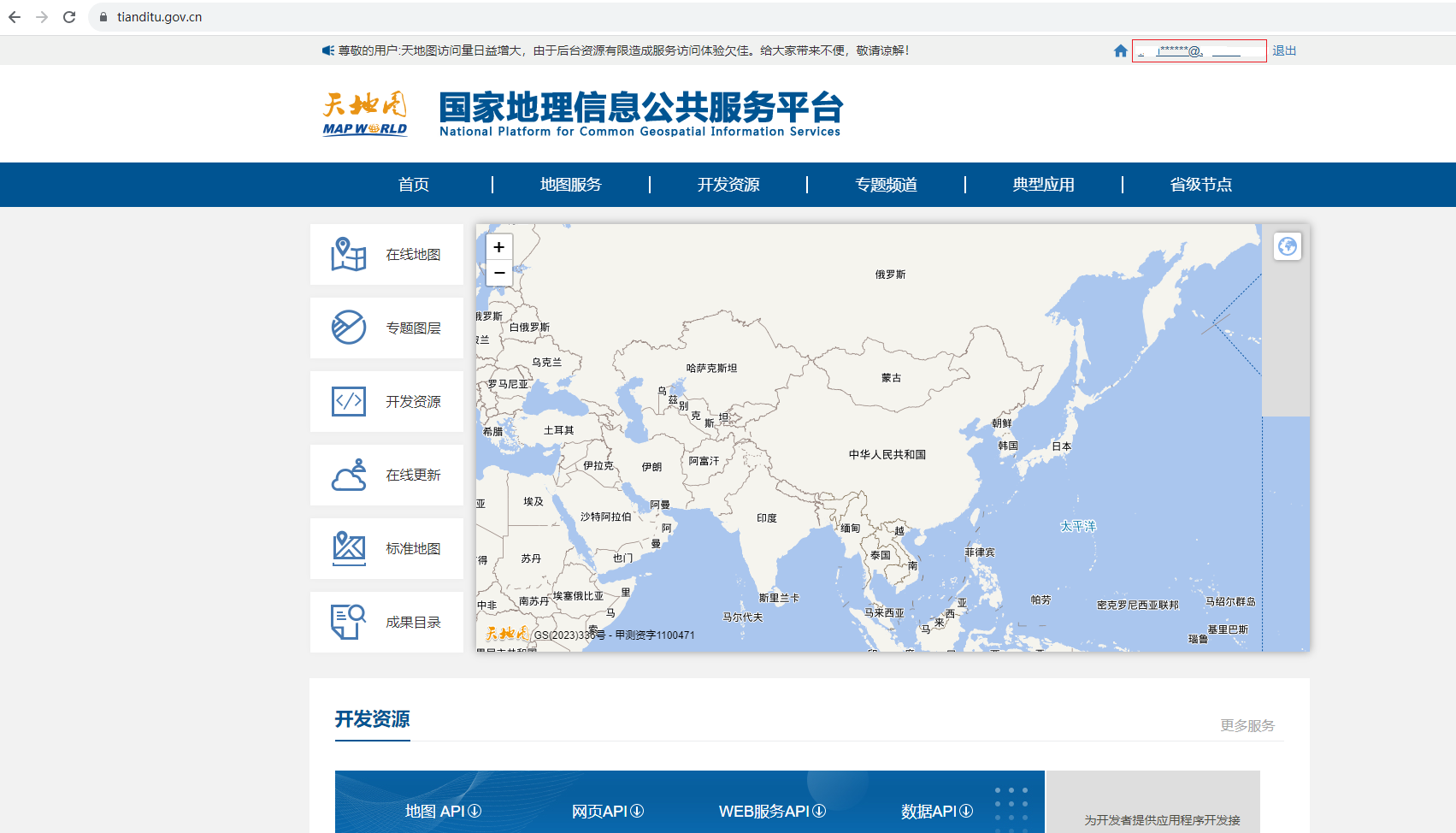Expand the 数据API banner item

click(x=937, y=811)
